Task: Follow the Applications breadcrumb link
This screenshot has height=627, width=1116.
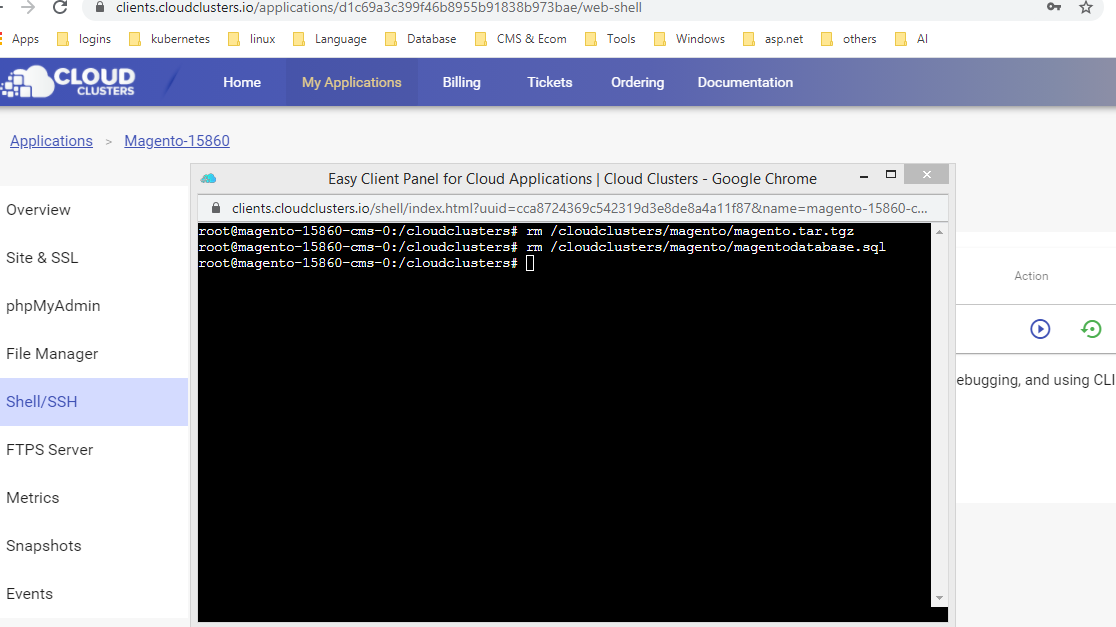Action: [51, 141]
